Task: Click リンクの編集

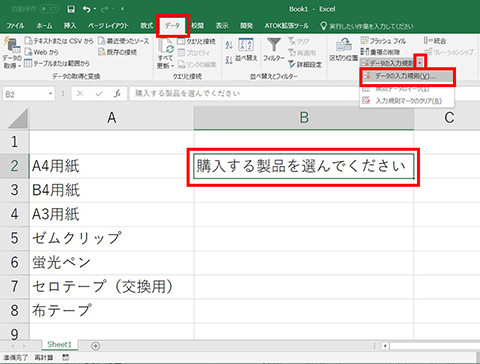Action: tap(197, 64)
